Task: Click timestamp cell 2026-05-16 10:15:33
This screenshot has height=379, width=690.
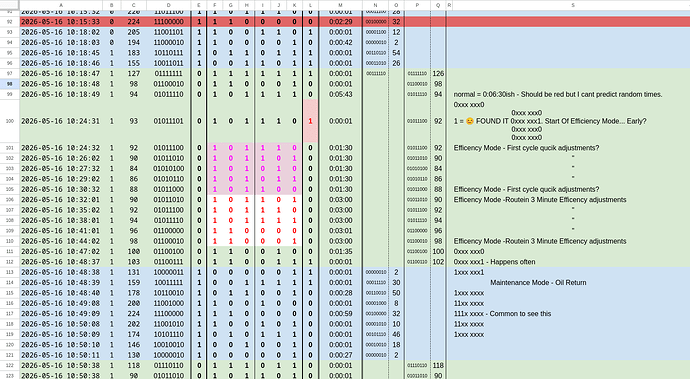Action: (61, 22)
